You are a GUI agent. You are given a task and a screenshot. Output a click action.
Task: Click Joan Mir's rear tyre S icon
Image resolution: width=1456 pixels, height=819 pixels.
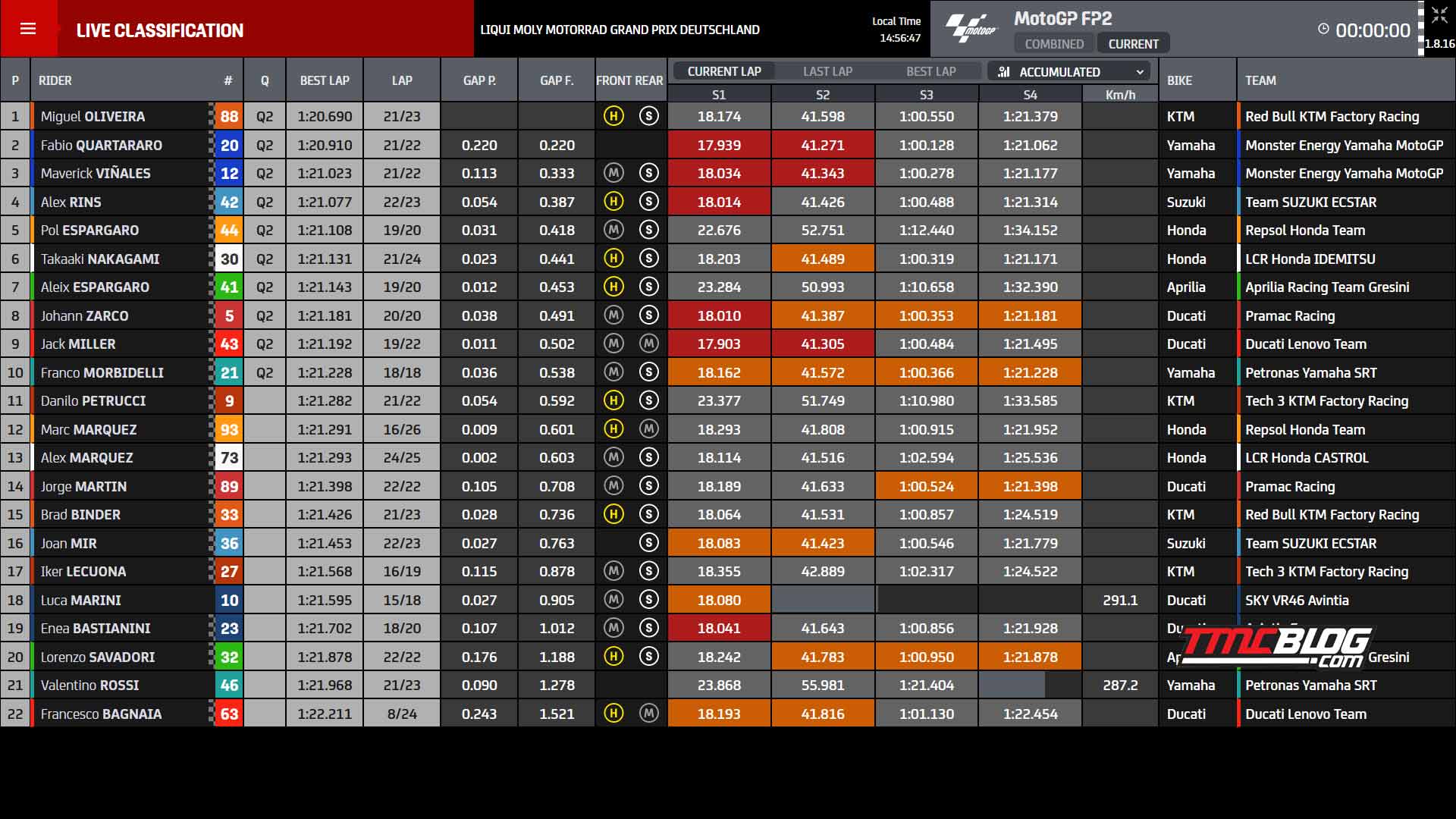648,543
